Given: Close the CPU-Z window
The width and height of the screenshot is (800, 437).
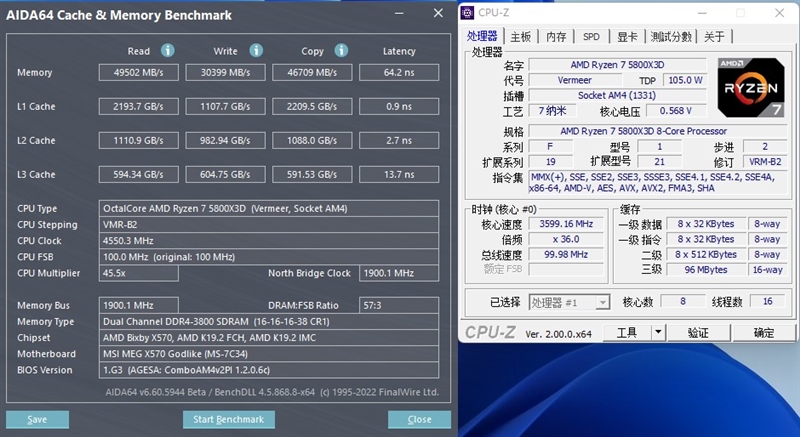Looking at the screenshot, I should 780,13.
